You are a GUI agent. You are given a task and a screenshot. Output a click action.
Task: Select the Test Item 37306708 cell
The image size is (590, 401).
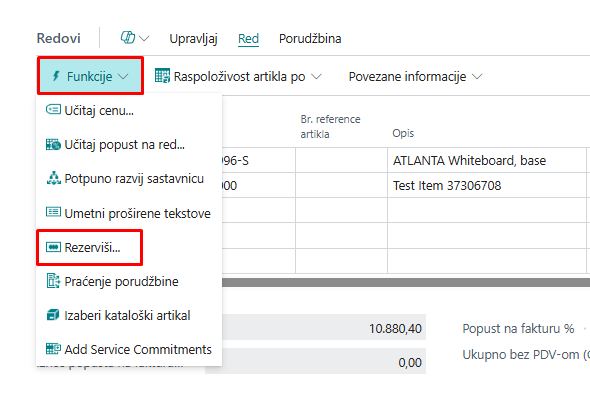coord(487,185)
